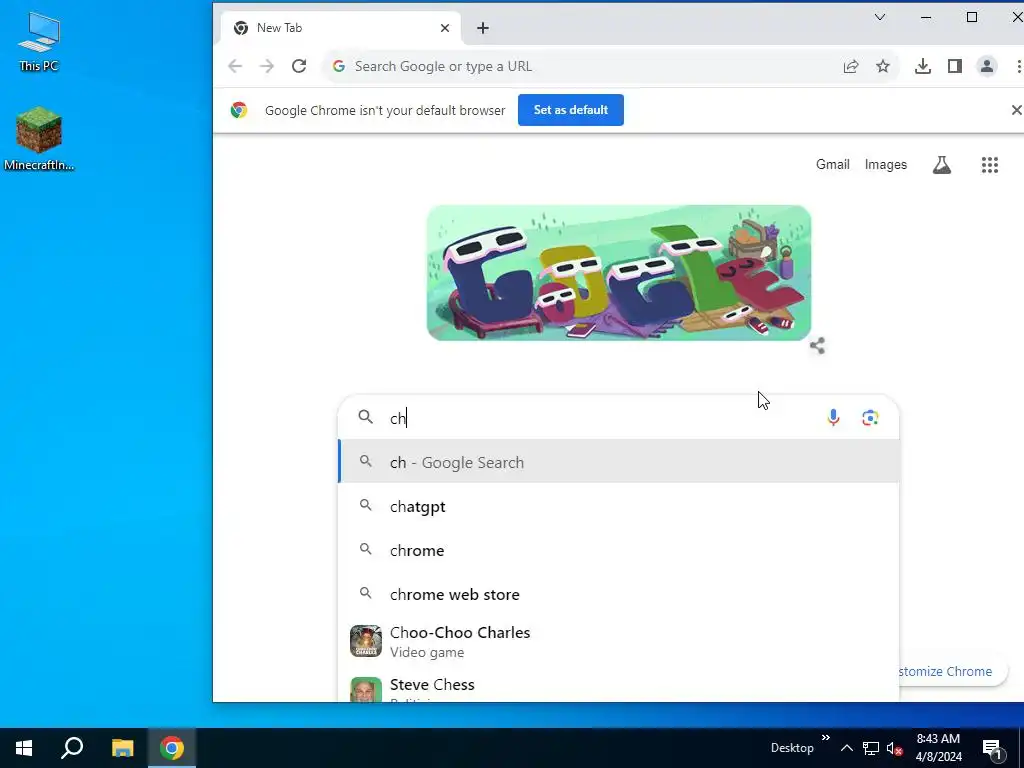This screenshot has width=1024, height=768.
Task: Open Chrome downloads icon
Action: click(x=923, y=66)
